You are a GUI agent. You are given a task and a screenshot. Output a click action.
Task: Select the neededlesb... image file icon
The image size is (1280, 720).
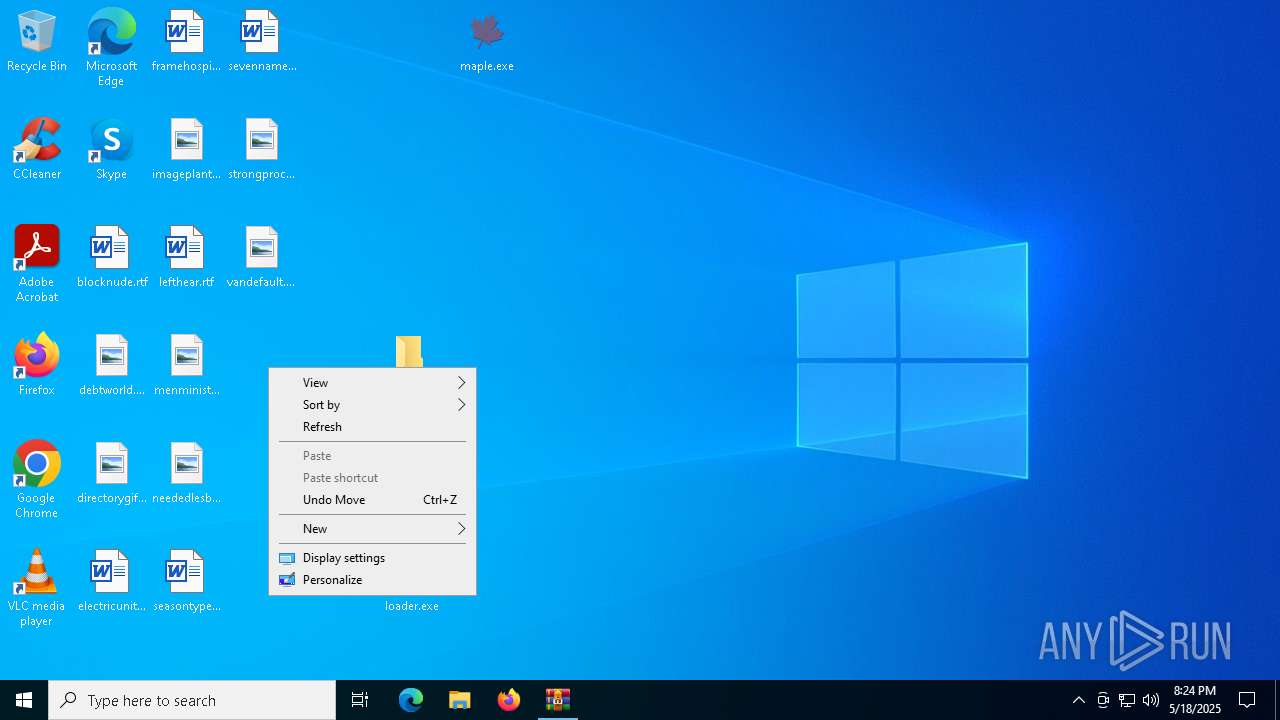click(186, 474)
